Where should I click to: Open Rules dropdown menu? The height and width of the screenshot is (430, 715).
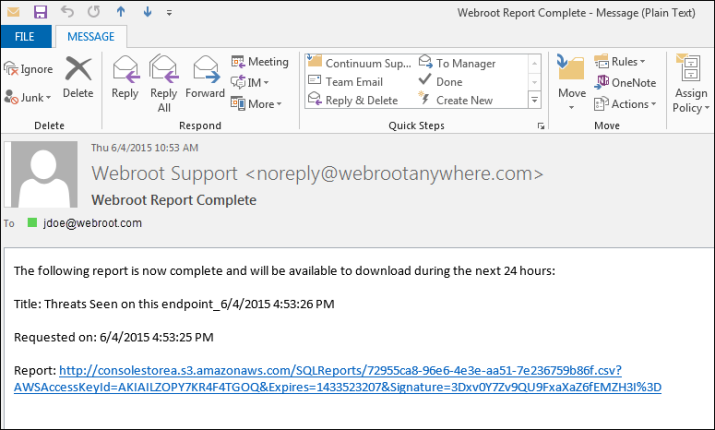click(x=620, y=62)
